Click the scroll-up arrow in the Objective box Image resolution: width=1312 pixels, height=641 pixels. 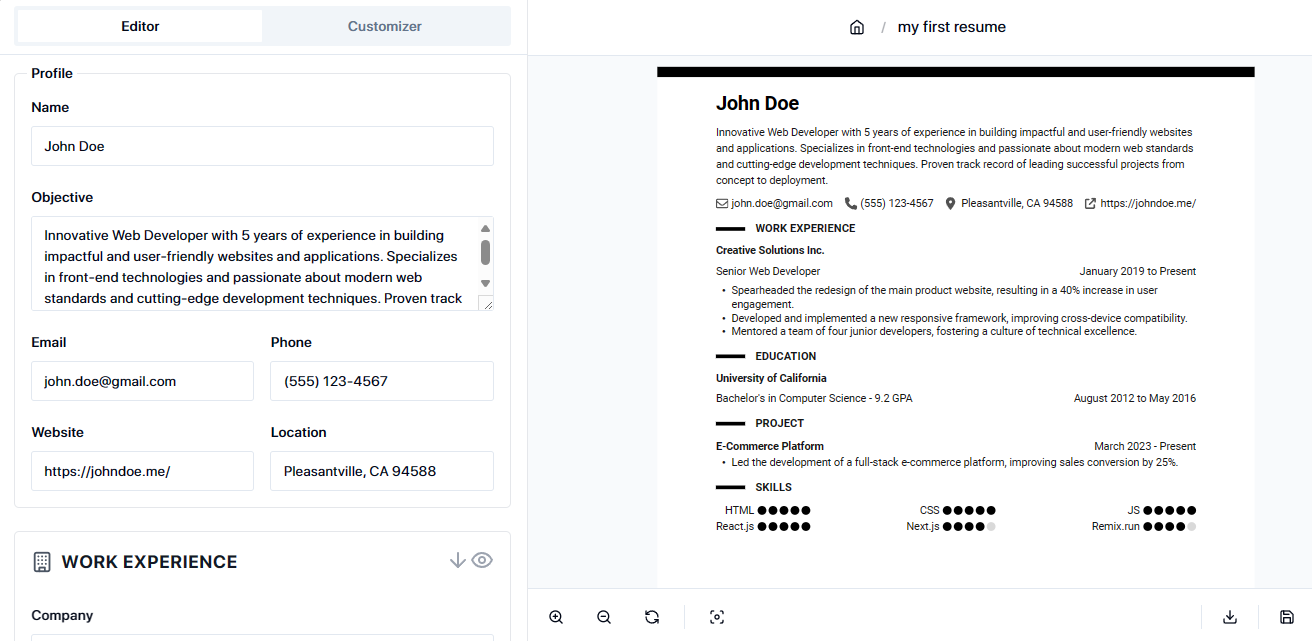pos(485,227)
